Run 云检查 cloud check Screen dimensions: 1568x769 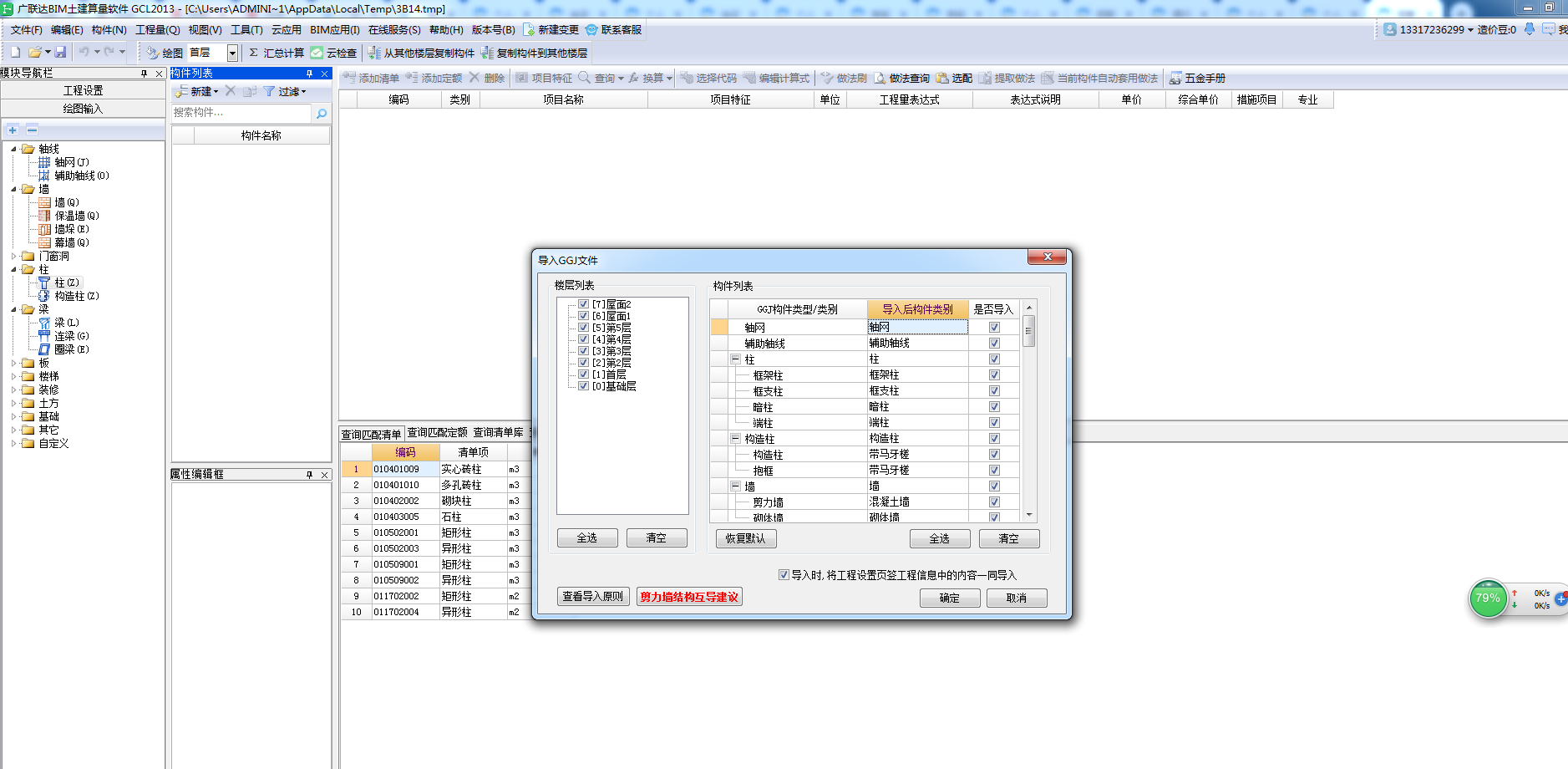pos(334,53)
